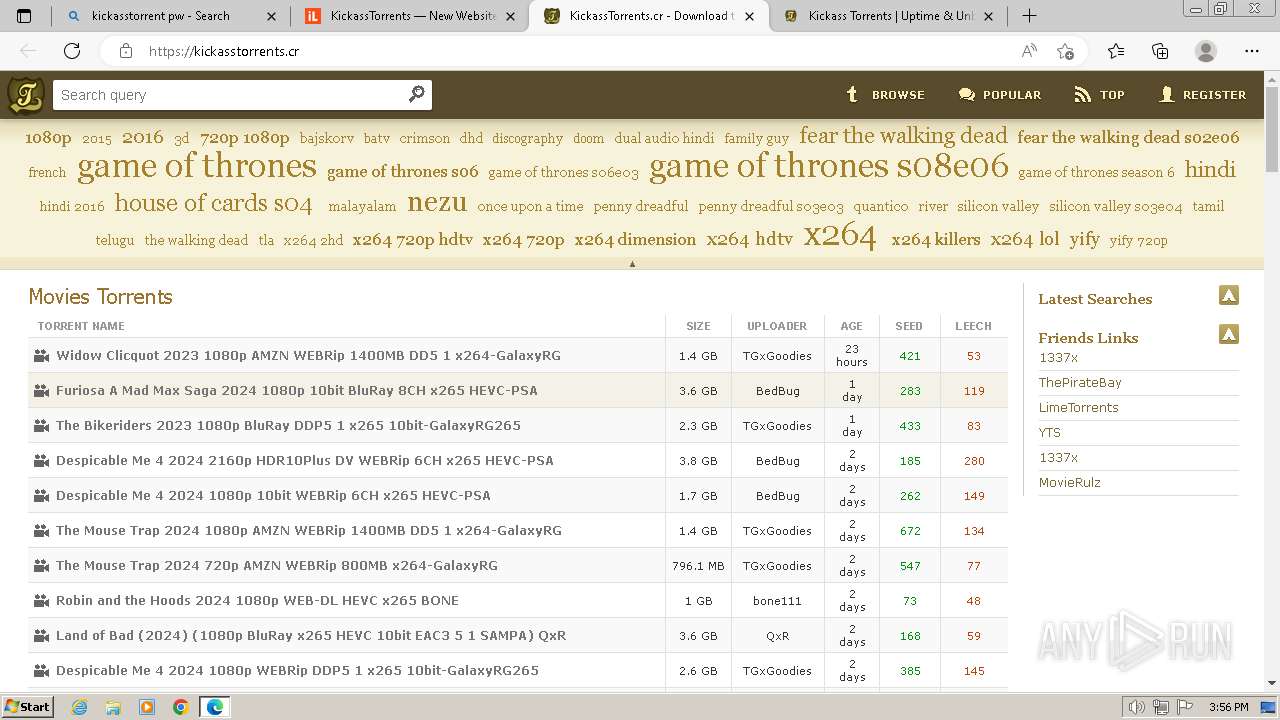Collapse the Latest Searches panel
This screenshot has height=720, width=1280.
(x=1229, y=295)
